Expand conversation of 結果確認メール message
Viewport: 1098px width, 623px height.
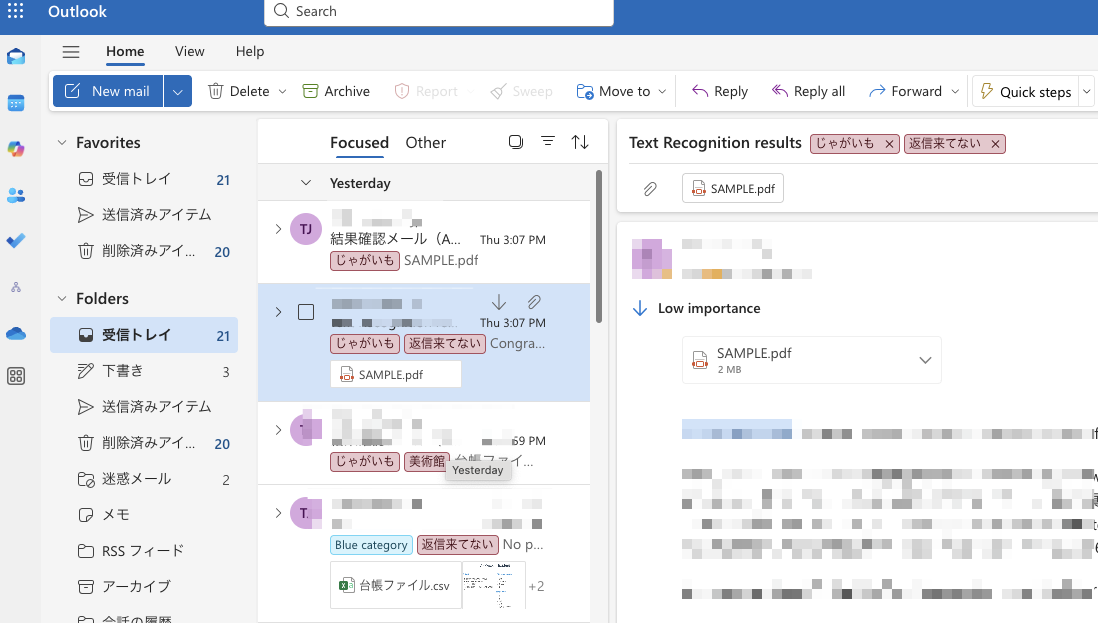pyautogui.click(x=278, y=229)
